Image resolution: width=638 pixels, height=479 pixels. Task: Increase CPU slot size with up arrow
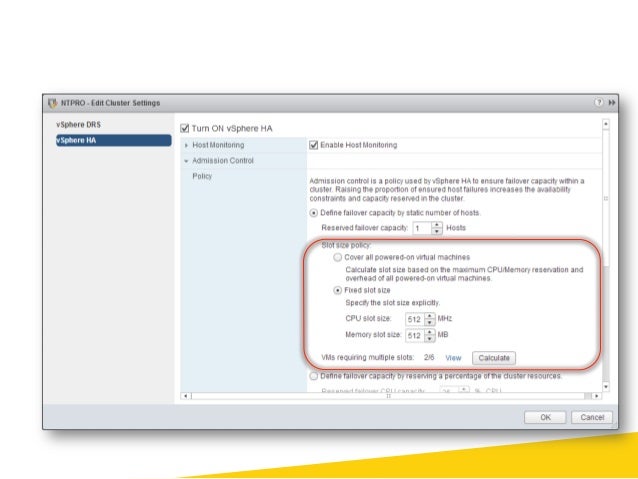click(430, 316)
